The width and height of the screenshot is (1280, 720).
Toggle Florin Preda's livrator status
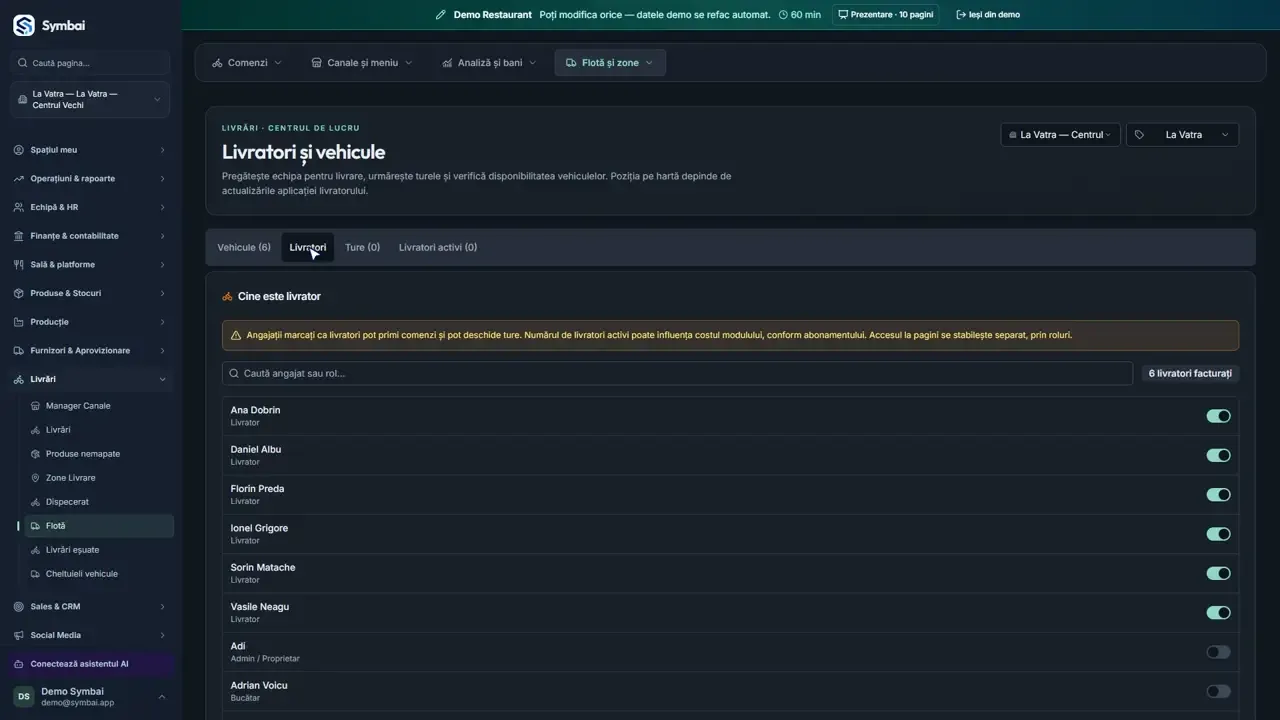click(1218, 495)
